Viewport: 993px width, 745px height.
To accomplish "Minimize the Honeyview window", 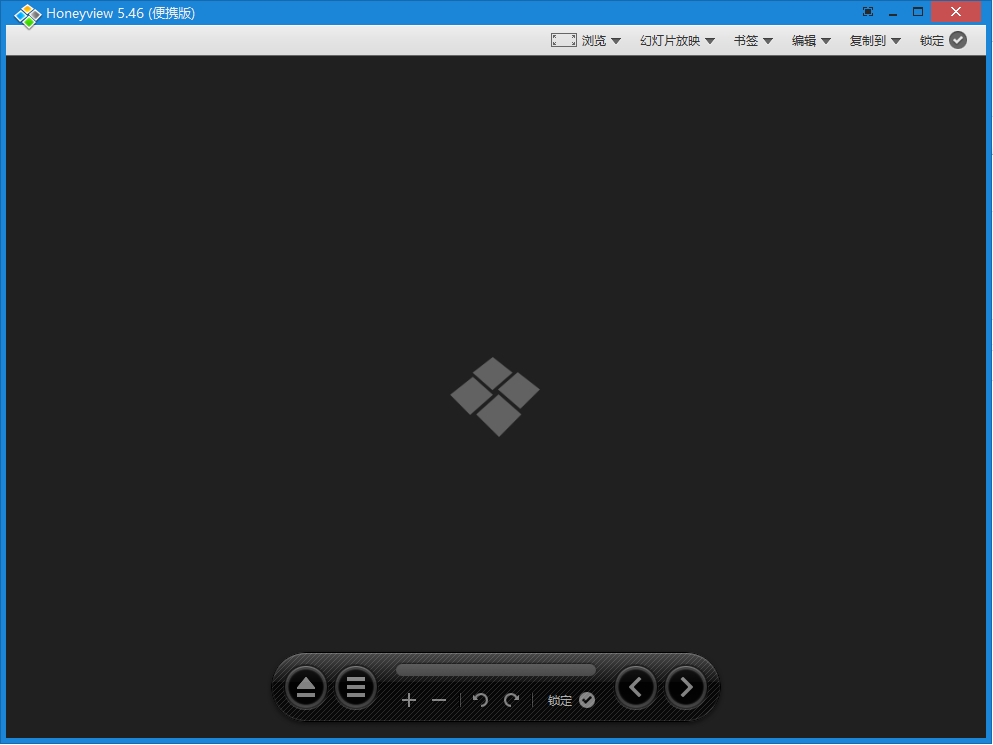I will tap(893, 13).
